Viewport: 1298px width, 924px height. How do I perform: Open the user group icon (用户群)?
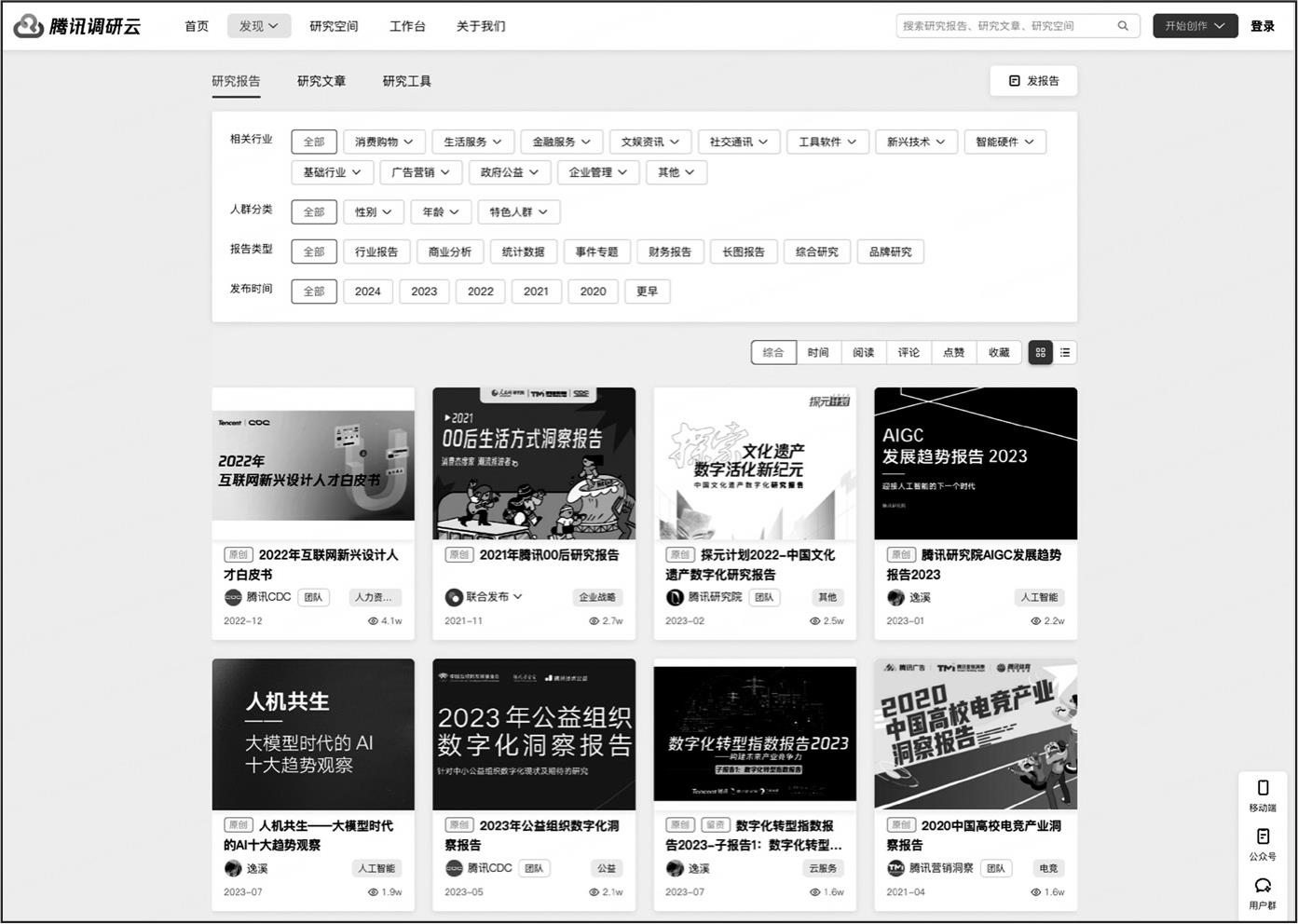tap(1263, 885)
